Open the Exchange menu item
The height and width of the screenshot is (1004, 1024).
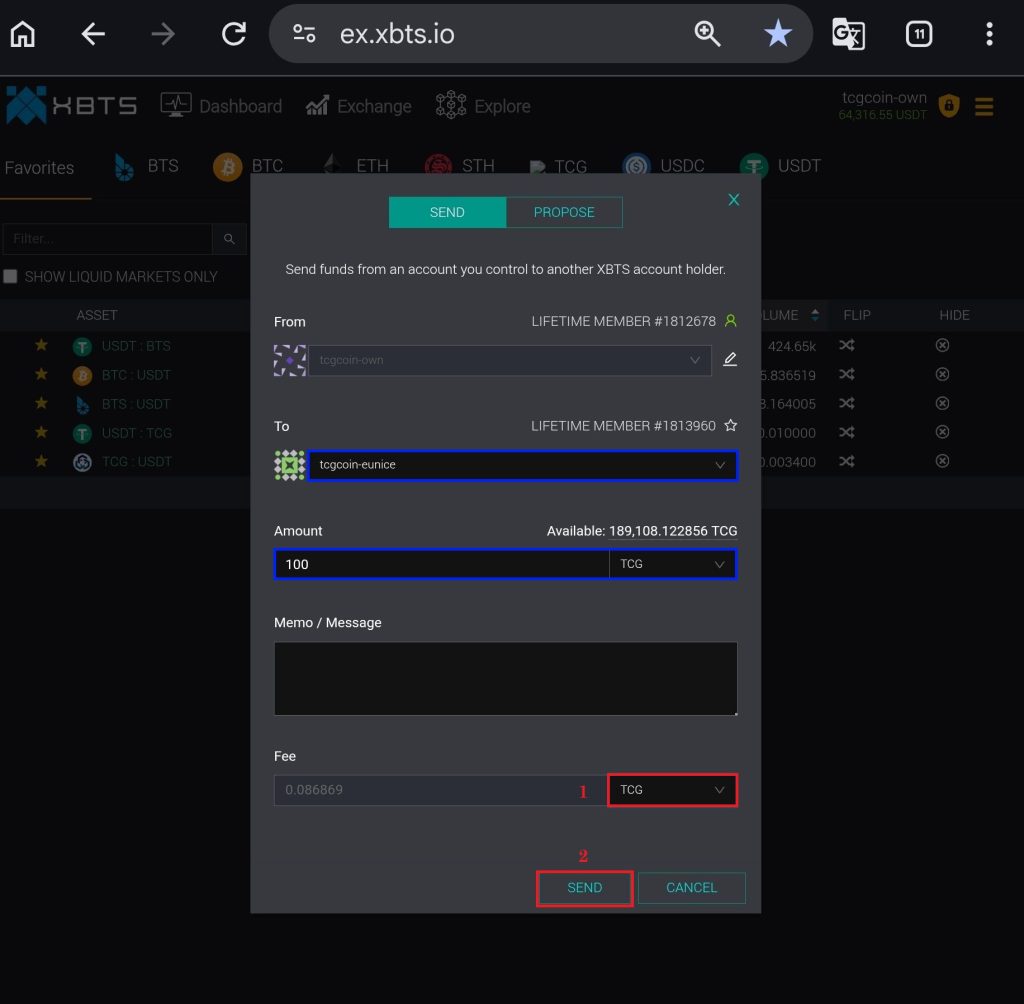(359, 106)
